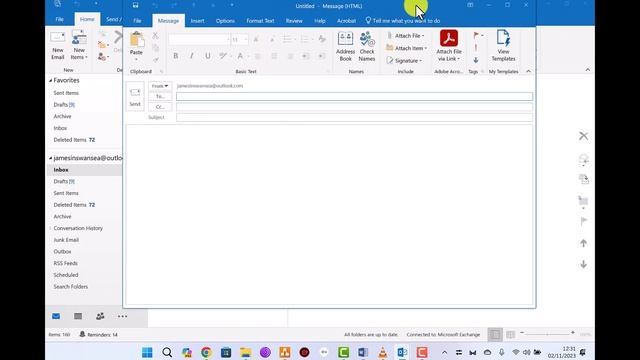The width and height of the screenshot is (640, 360).
Task: Open the Word taskbar icon
Action: 363,352
